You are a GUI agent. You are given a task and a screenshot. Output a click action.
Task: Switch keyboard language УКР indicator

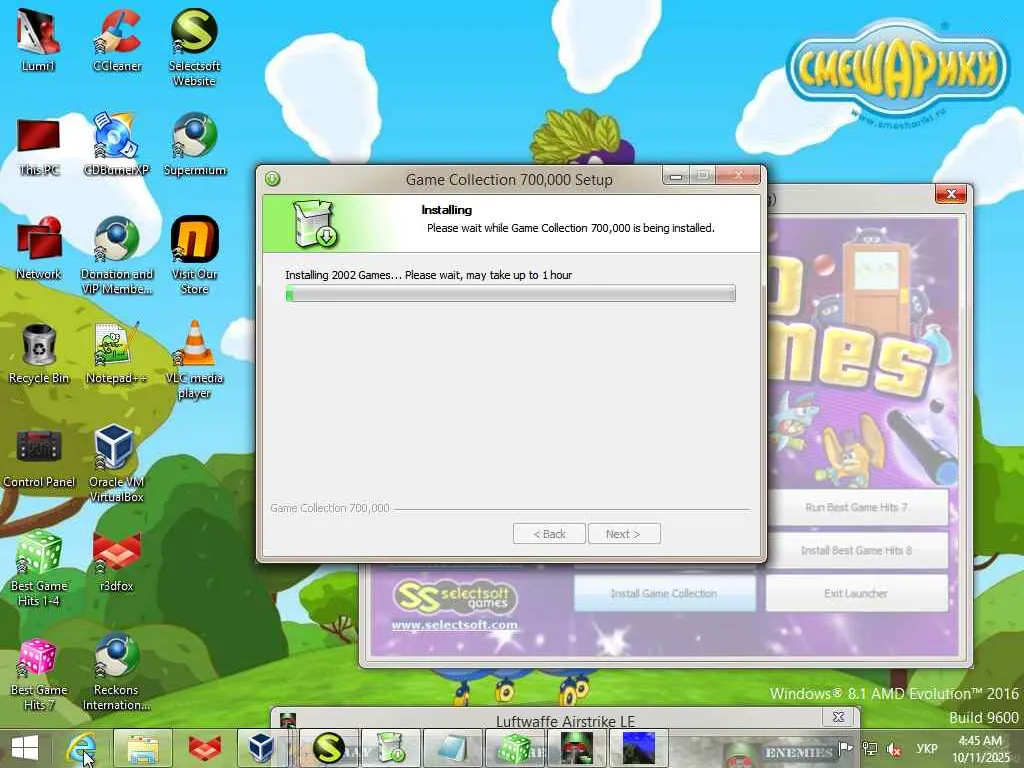tap(927, 748)
